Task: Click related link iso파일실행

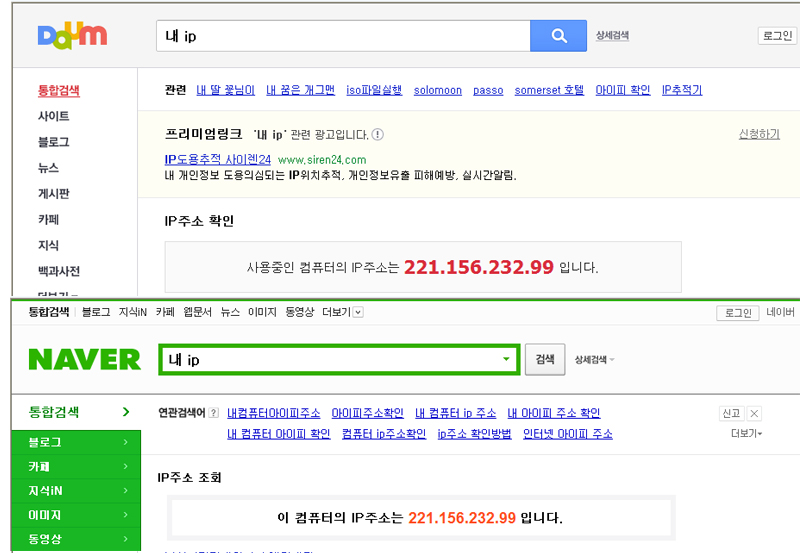Action: (374, 90)
